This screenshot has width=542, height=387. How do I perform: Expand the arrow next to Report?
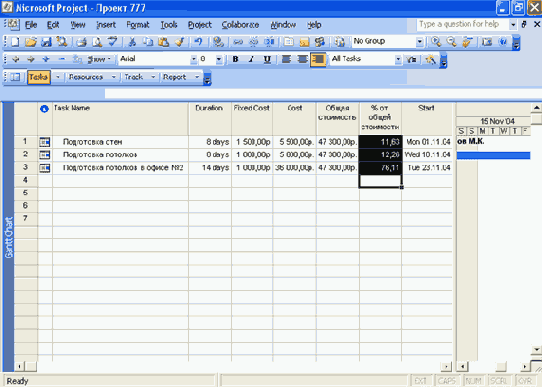[x=197, y=77]
